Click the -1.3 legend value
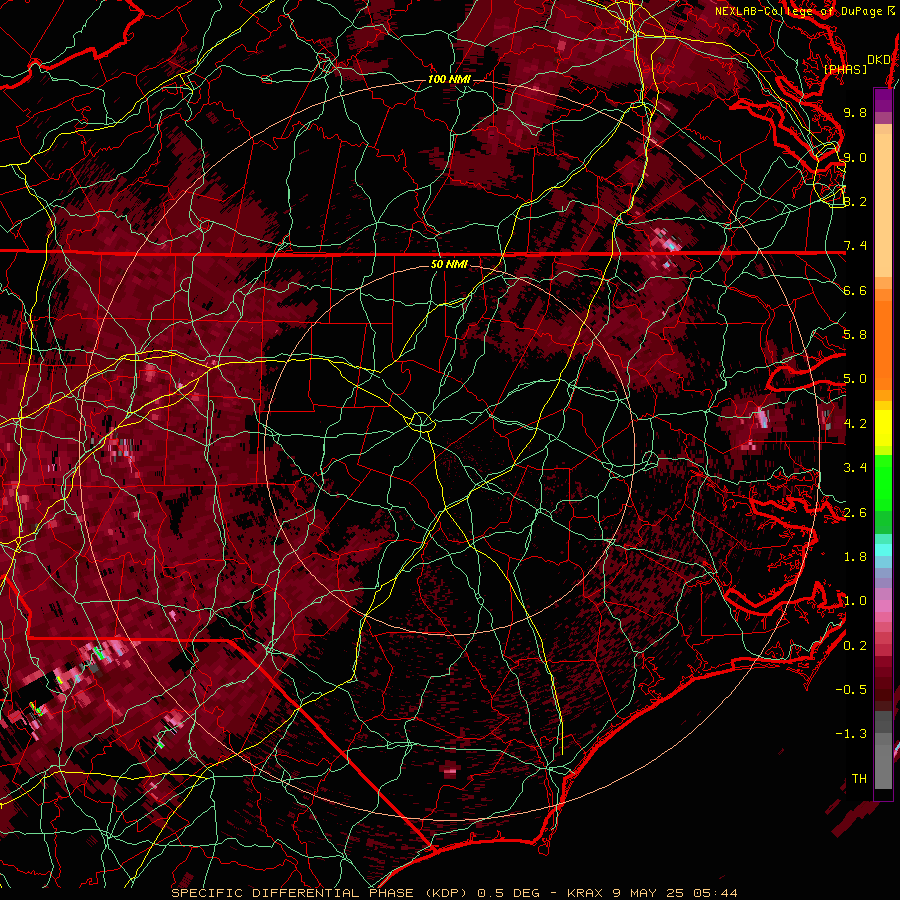The width and height of the screenshot is (900, 900). 851,734
